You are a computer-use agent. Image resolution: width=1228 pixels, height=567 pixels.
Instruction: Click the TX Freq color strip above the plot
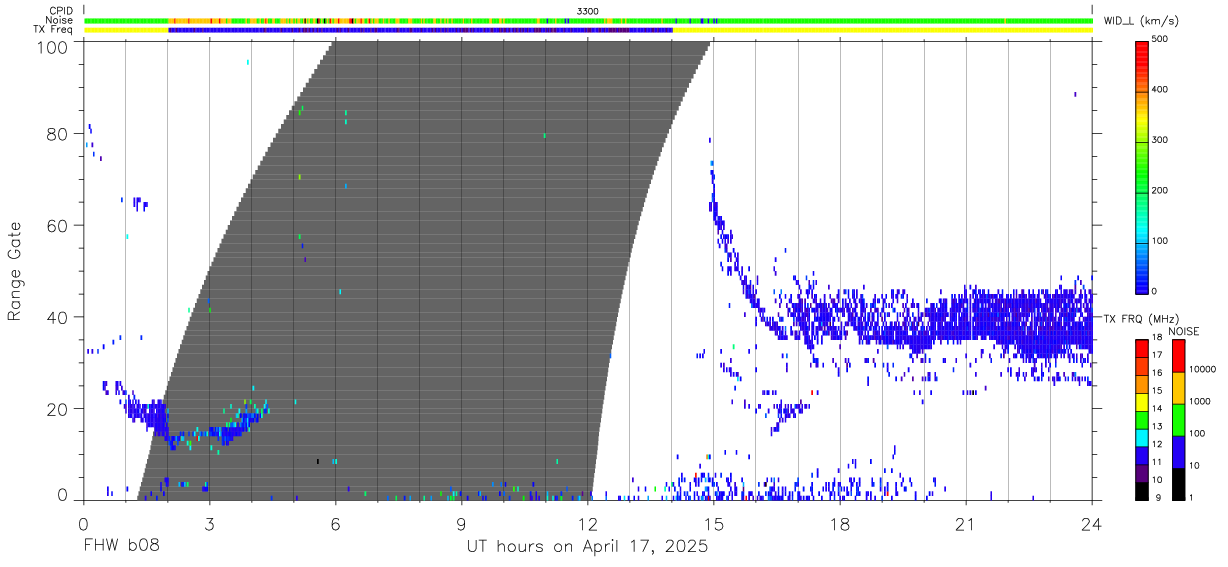click(x=588, y=30)
